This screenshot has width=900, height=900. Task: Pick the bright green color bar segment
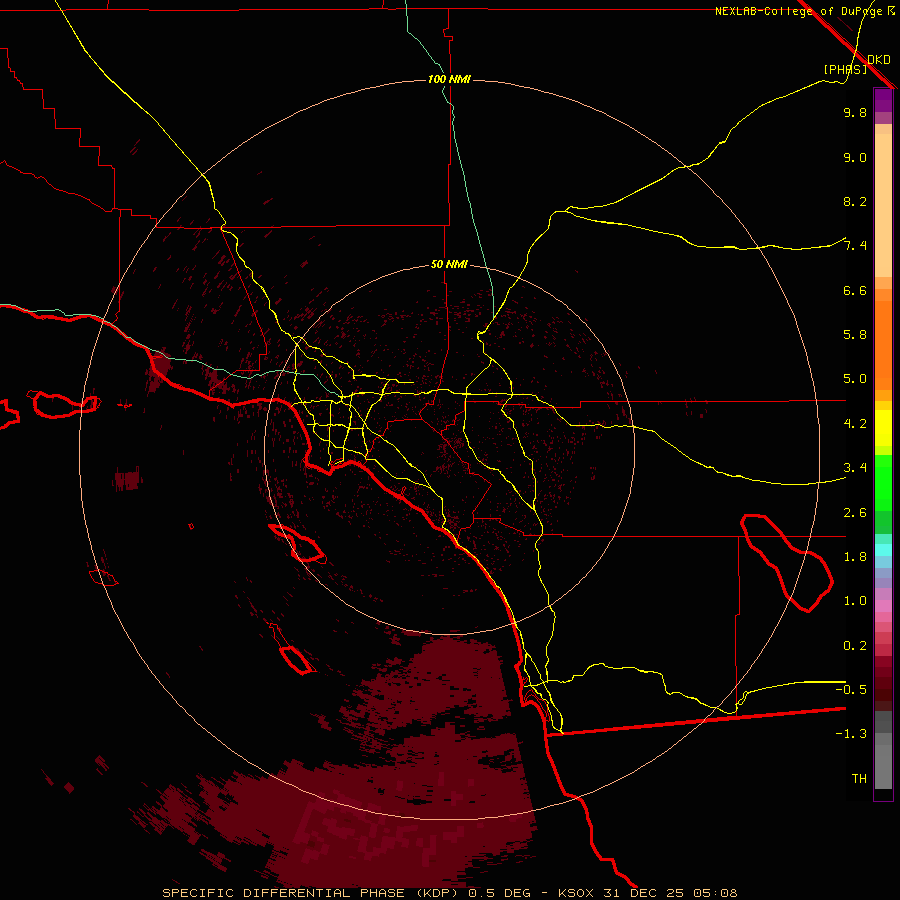tap(883, 482)
